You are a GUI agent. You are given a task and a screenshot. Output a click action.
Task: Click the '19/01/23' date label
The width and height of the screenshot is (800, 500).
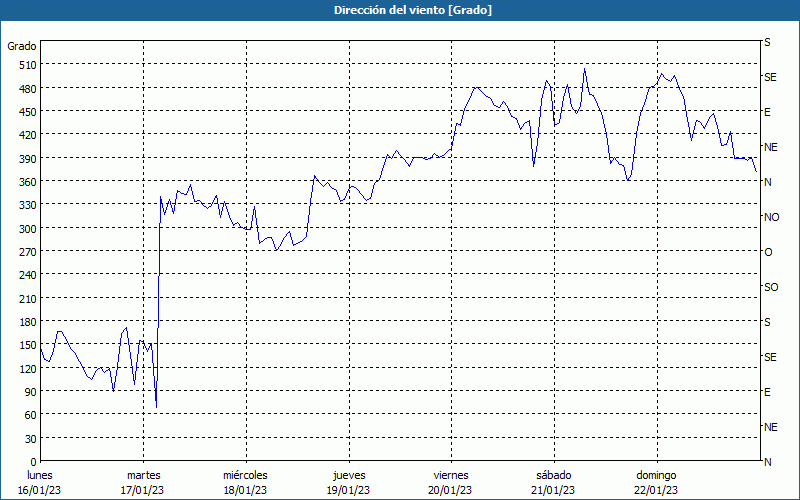point(348,490)
